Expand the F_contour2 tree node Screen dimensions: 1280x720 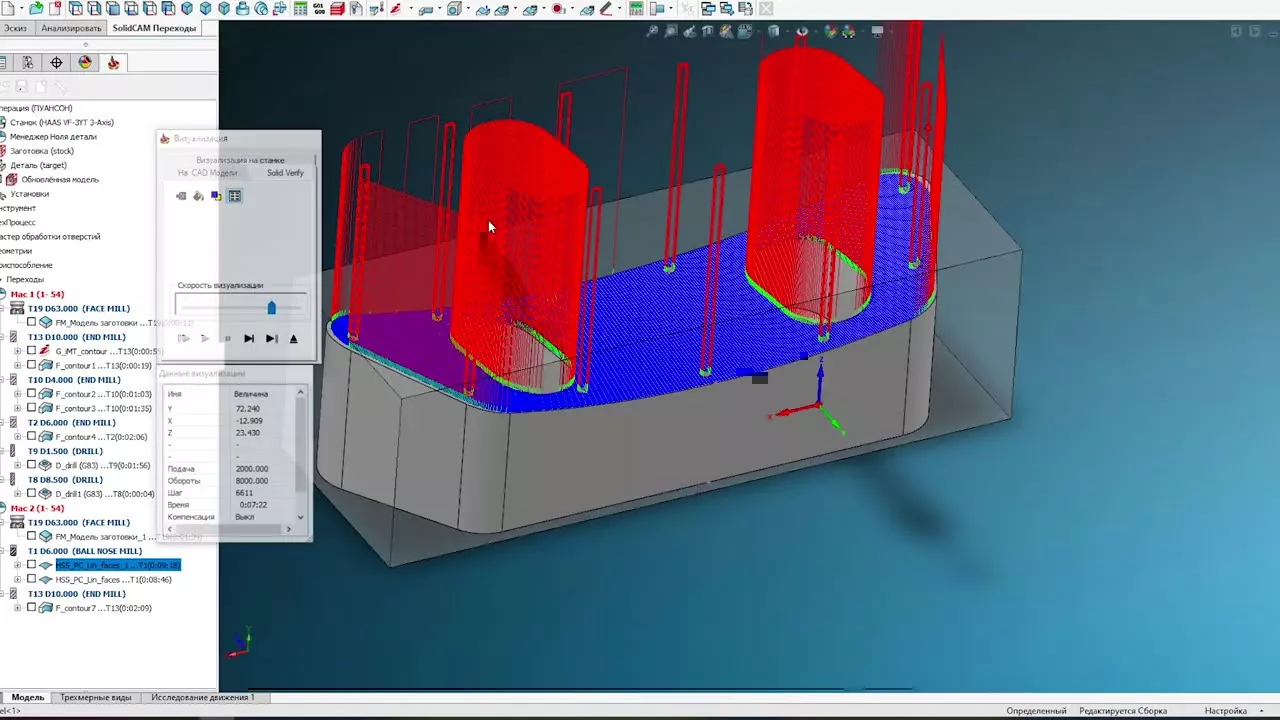tap(17, 394)
